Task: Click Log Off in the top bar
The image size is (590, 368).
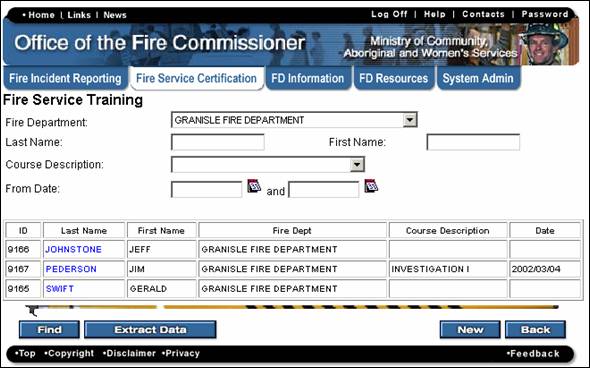Action: click(389, 14)
